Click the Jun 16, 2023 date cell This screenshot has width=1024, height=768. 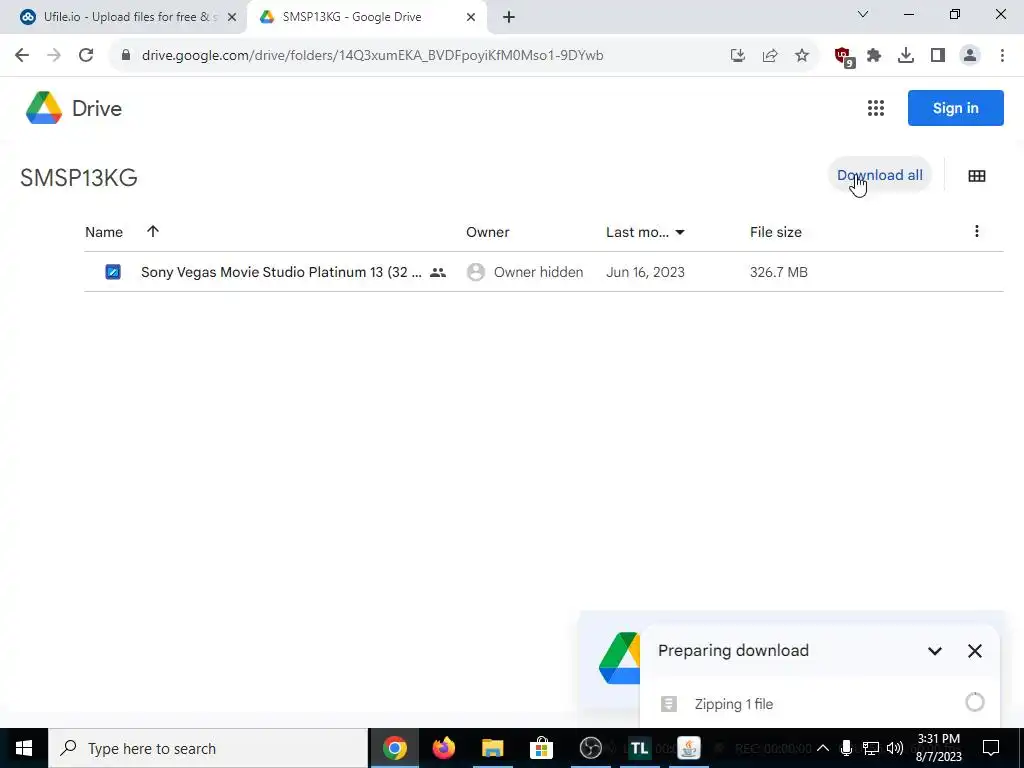pos(645,272)
